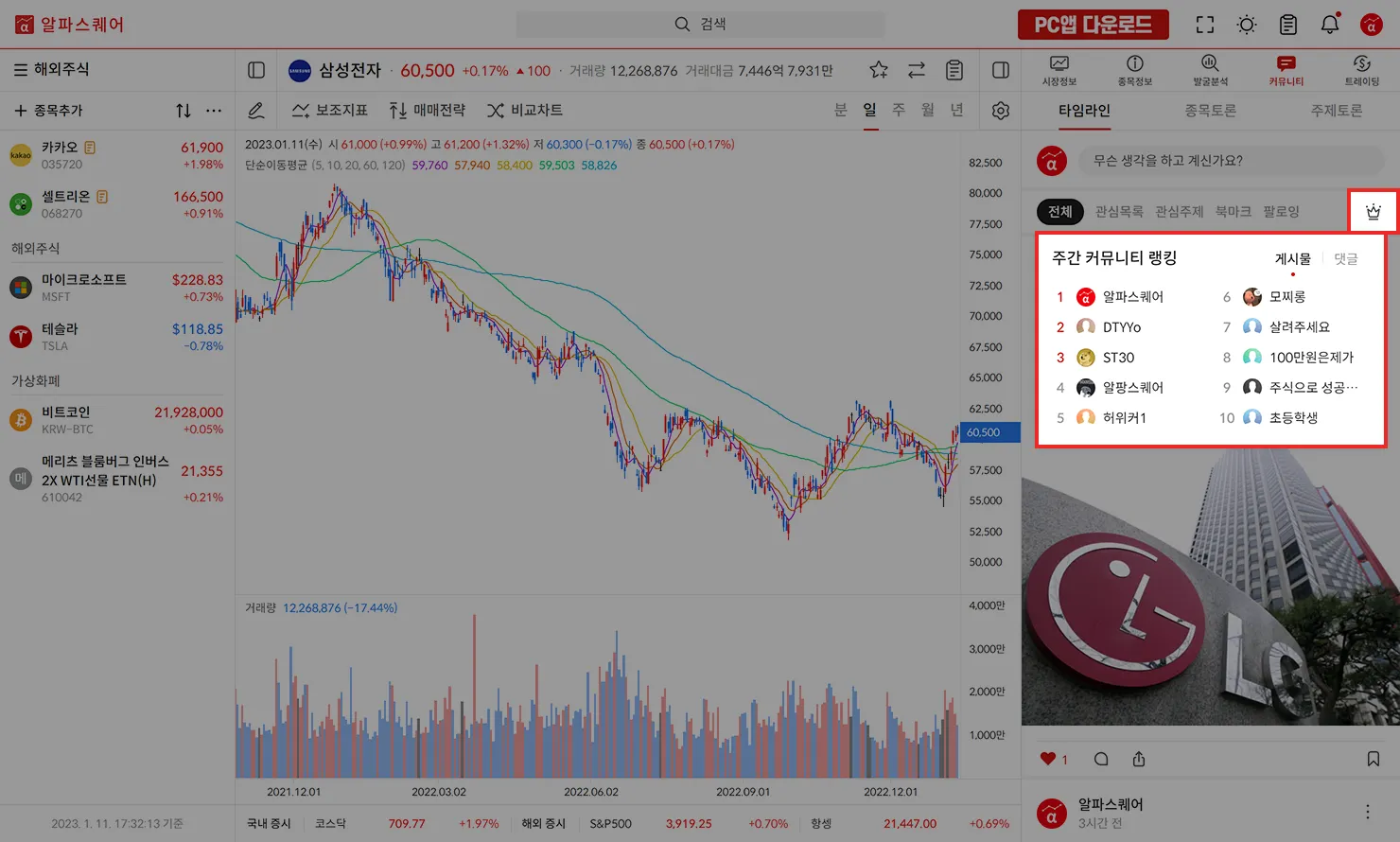The height and width of the screenshot is (842, 1400).
Task: Open 매매전략 trading strategy menu
Action: [428, 111]
